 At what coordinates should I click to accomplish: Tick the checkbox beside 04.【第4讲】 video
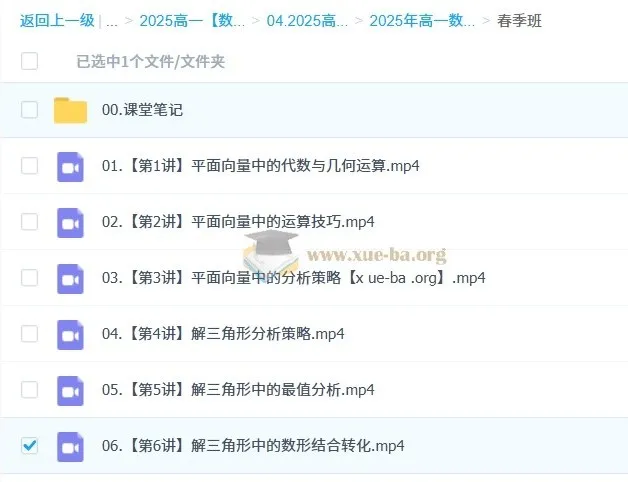29,334
